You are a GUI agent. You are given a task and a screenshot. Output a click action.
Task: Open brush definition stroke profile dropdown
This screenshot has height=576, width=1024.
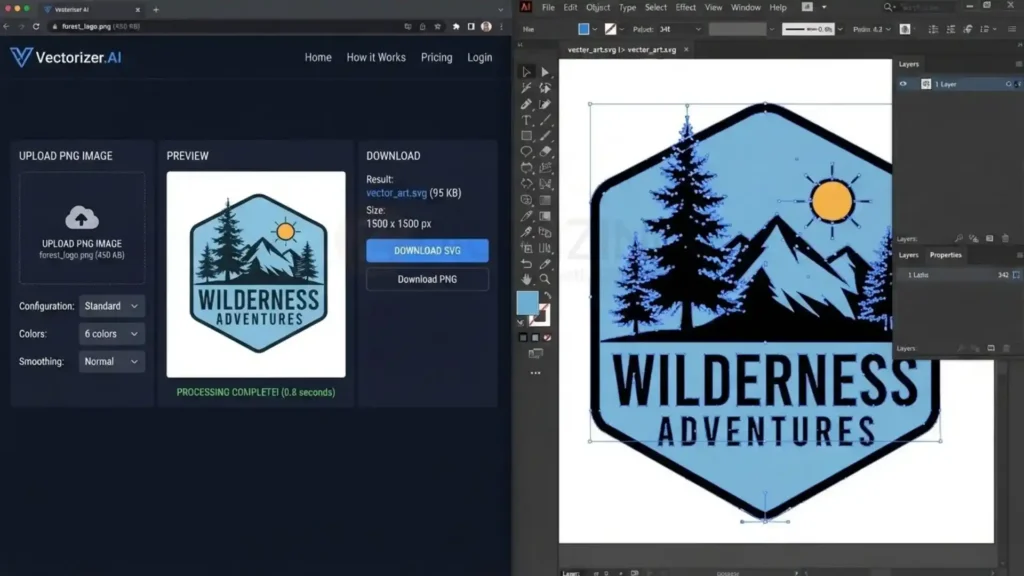coord(840,29)
